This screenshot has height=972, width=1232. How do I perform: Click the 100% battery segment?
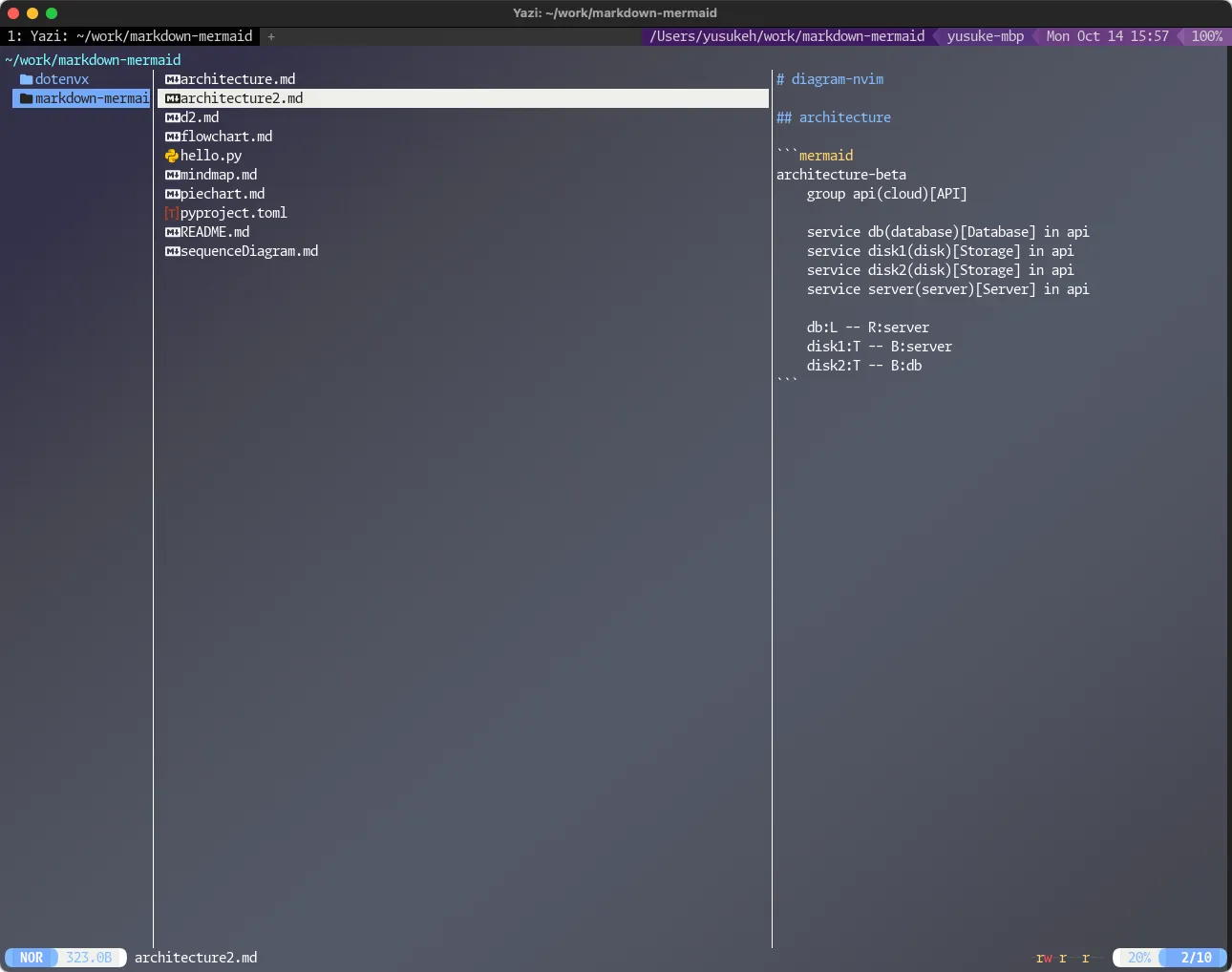coord(1207,36)
